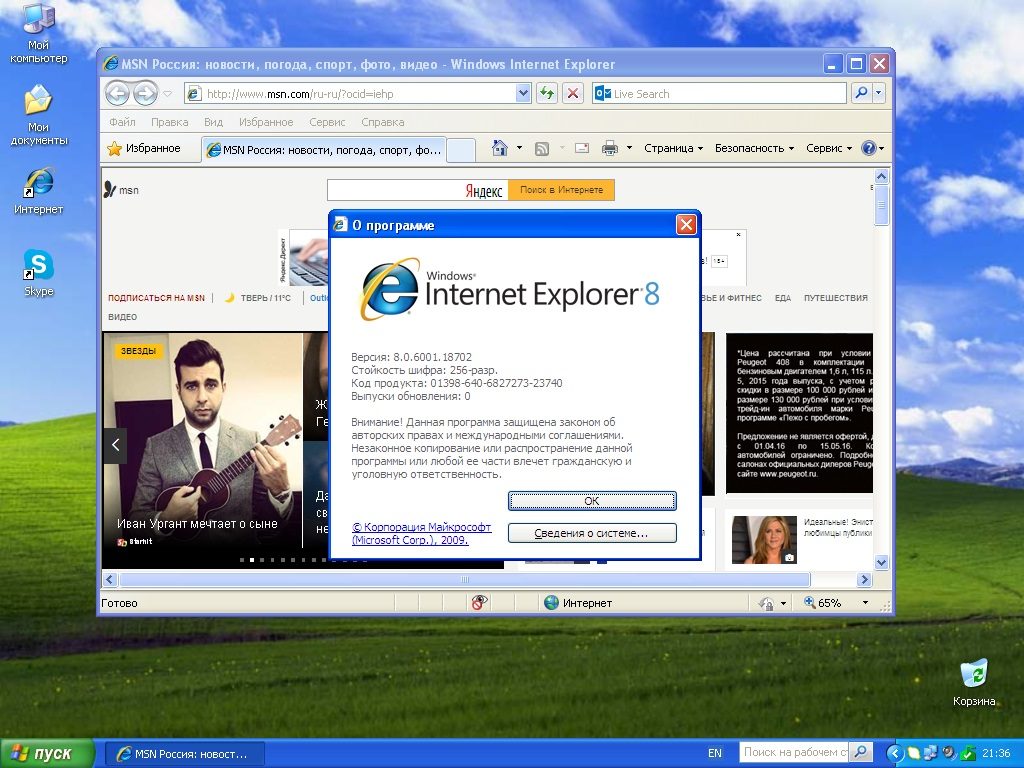Click the horizontal scrollbar left arrow
Viewport: 1024px width, 768px height.
click(x=110, y=579)
